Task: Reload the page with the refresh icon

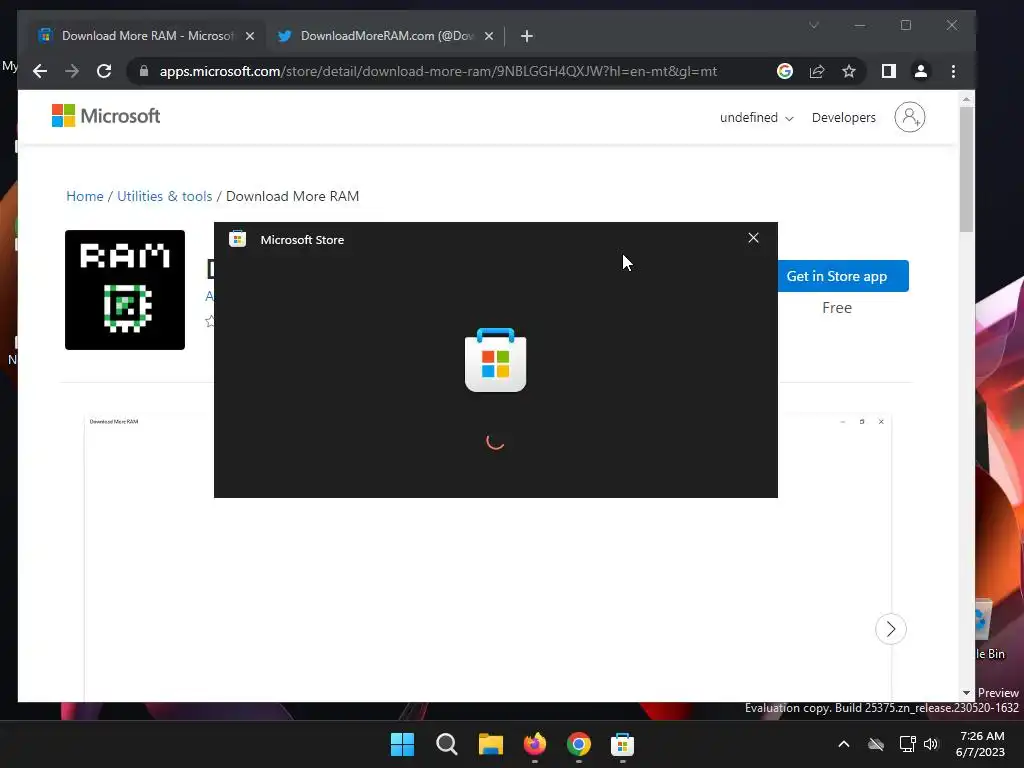Action: pyautogui.click(x=104, y=71)
